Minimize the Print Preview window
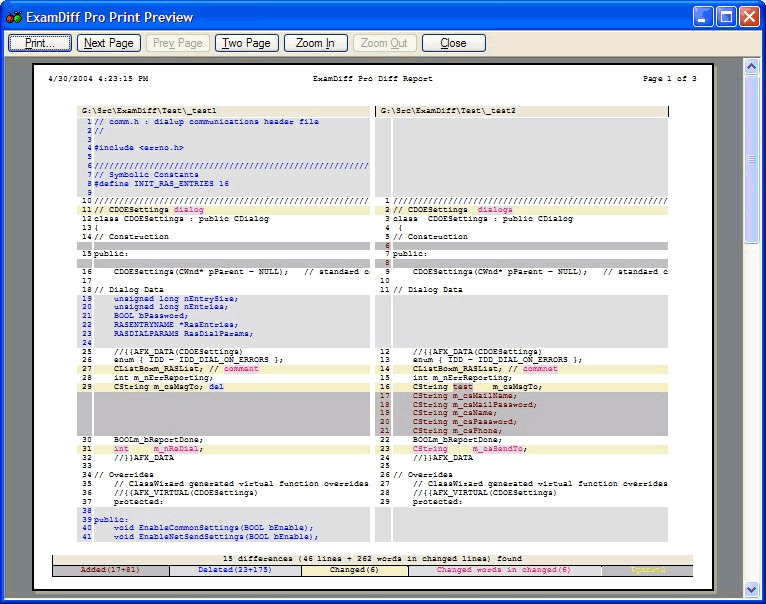The image size is (766, 604). pyautogui.click(x=703, y=15)
